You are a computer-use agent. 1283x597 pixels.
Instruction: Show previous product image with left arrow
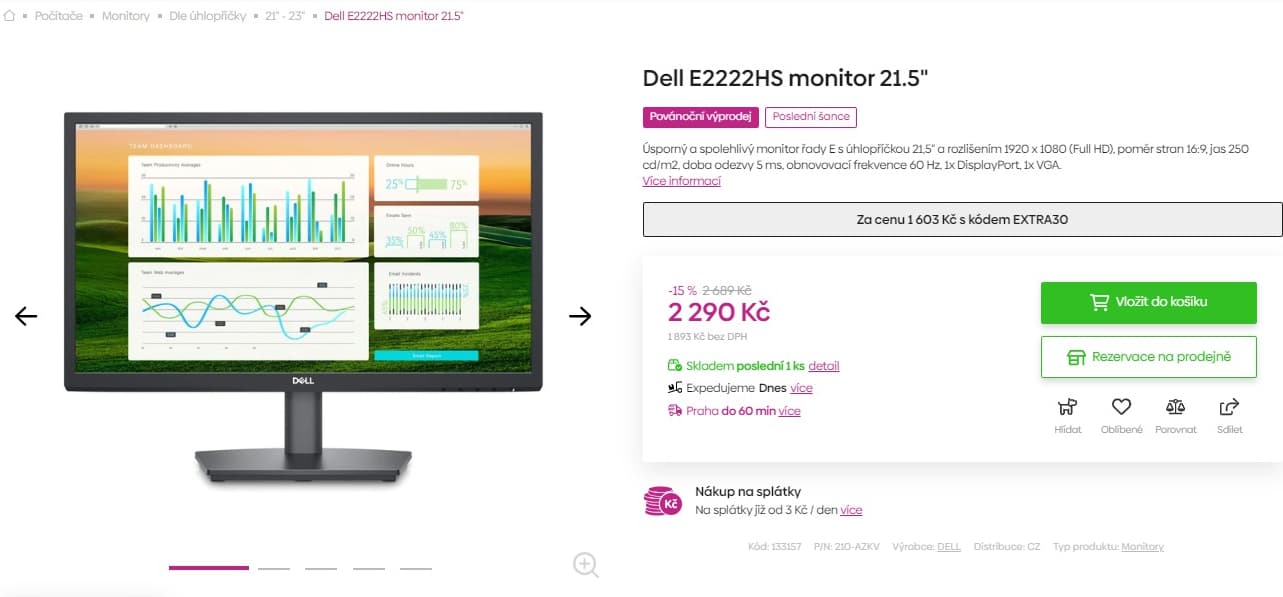[26, 316]
